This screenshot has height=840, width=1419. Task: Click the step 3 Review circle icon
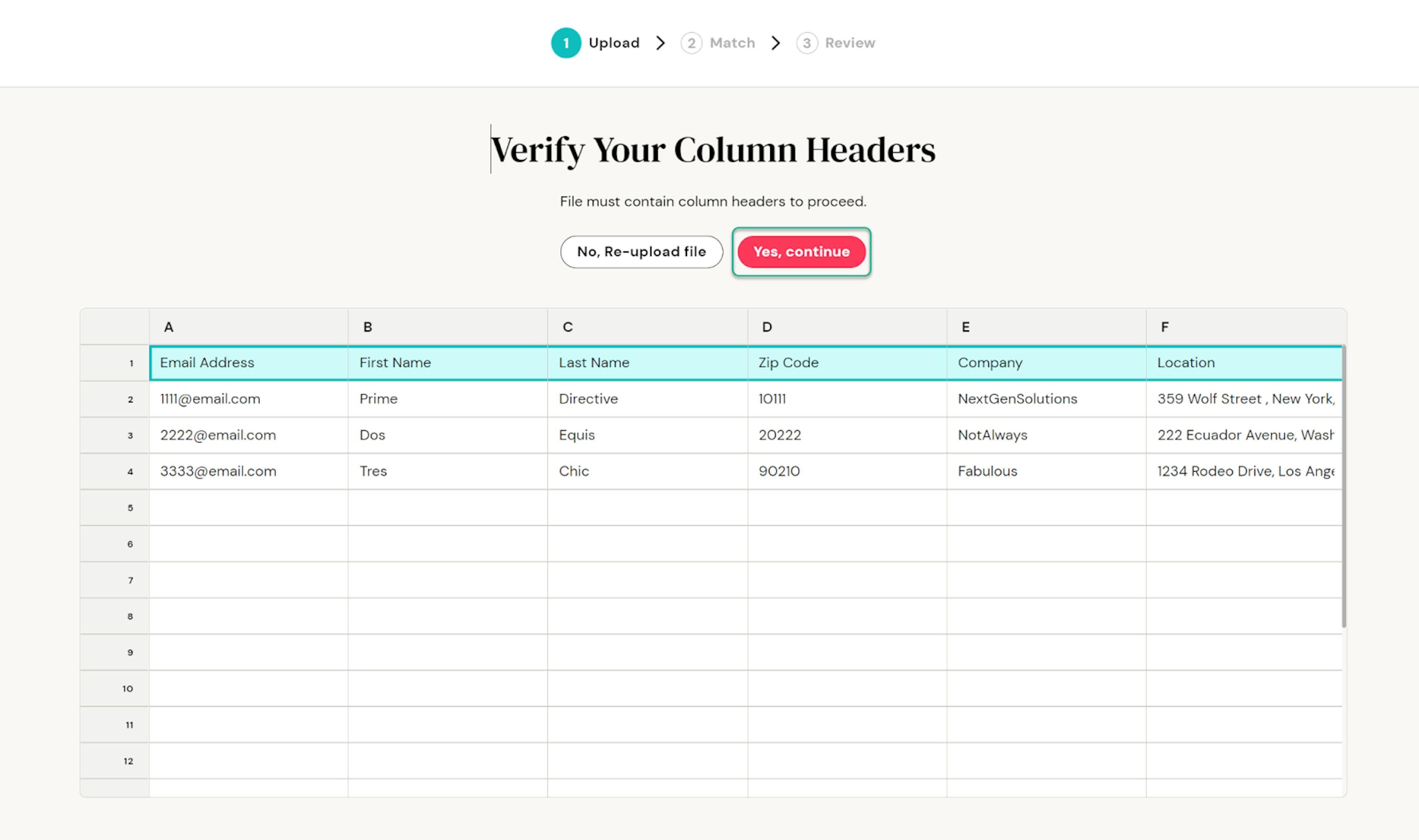click(x=807, y=43)
